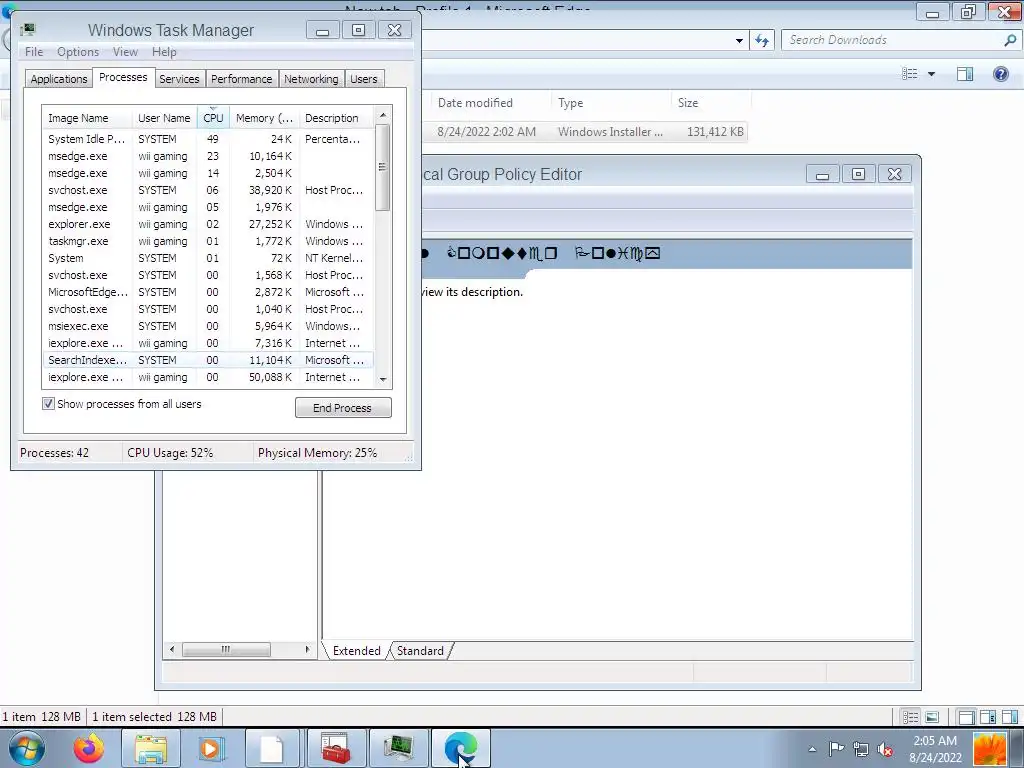The width and height of the screenshot is (1024, 768).
Task: Uncheck Show processes from all users
Action: click(x=48, y=404)
